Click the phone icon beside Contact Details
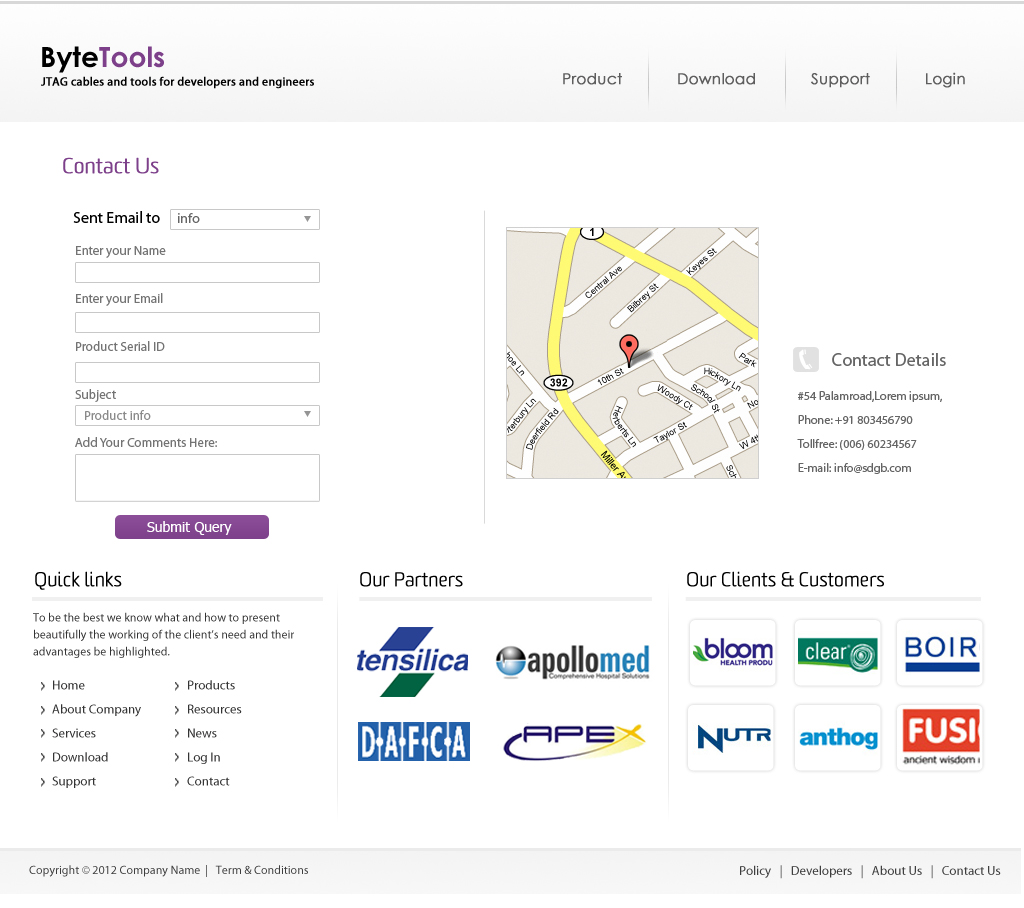This screenshot has height=908, width=1024. click(x=805, y=359)
